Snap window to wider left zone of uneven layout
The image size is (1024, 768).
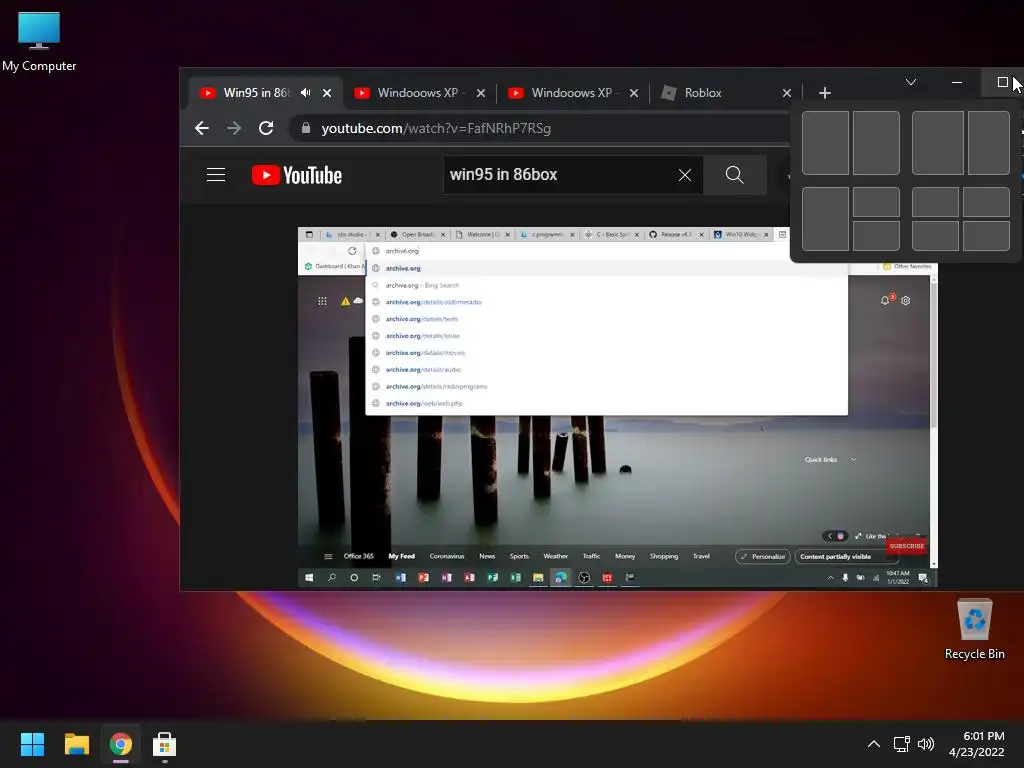coord(938,143)
